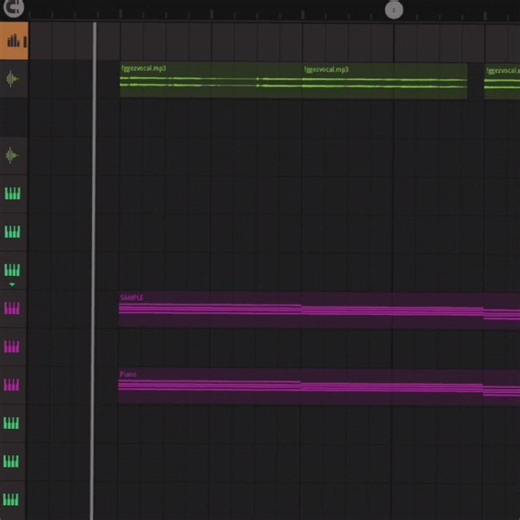Select the magenta keyboard icon of the Piano track

(12, 385)
